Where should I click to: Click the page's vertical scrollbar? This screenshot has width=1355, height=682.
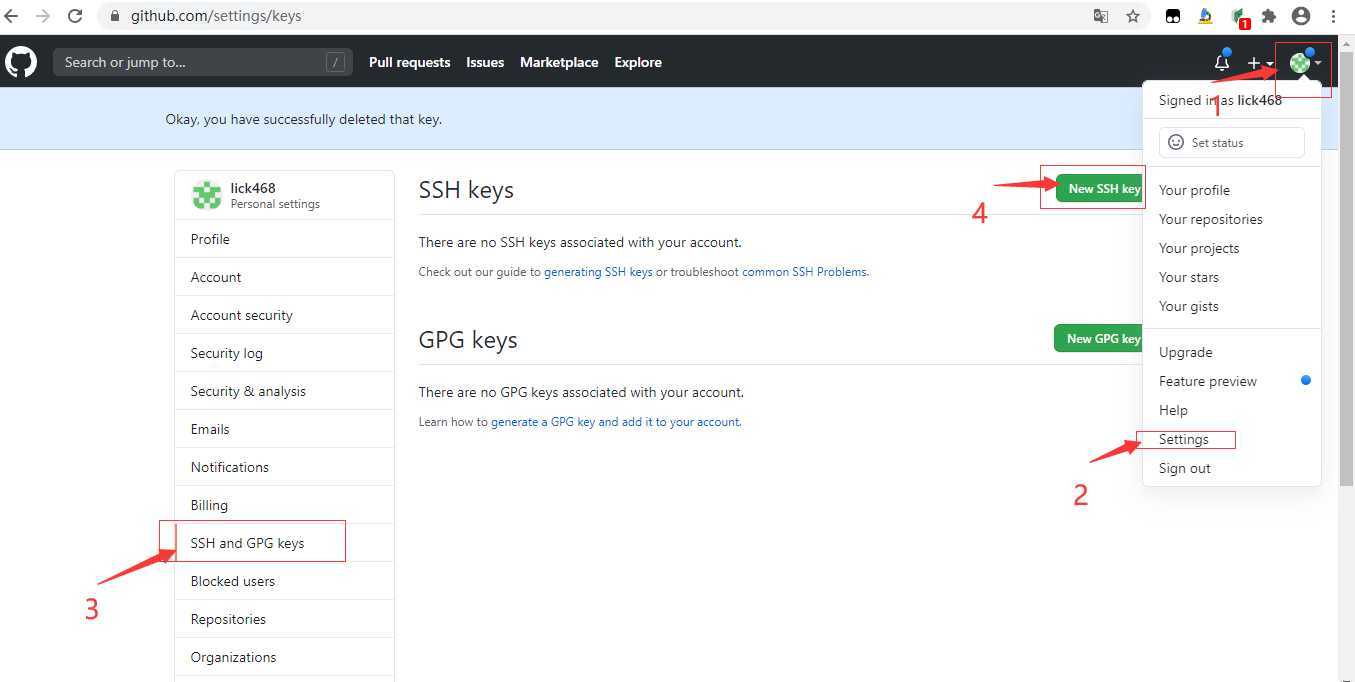(1346, 300)
